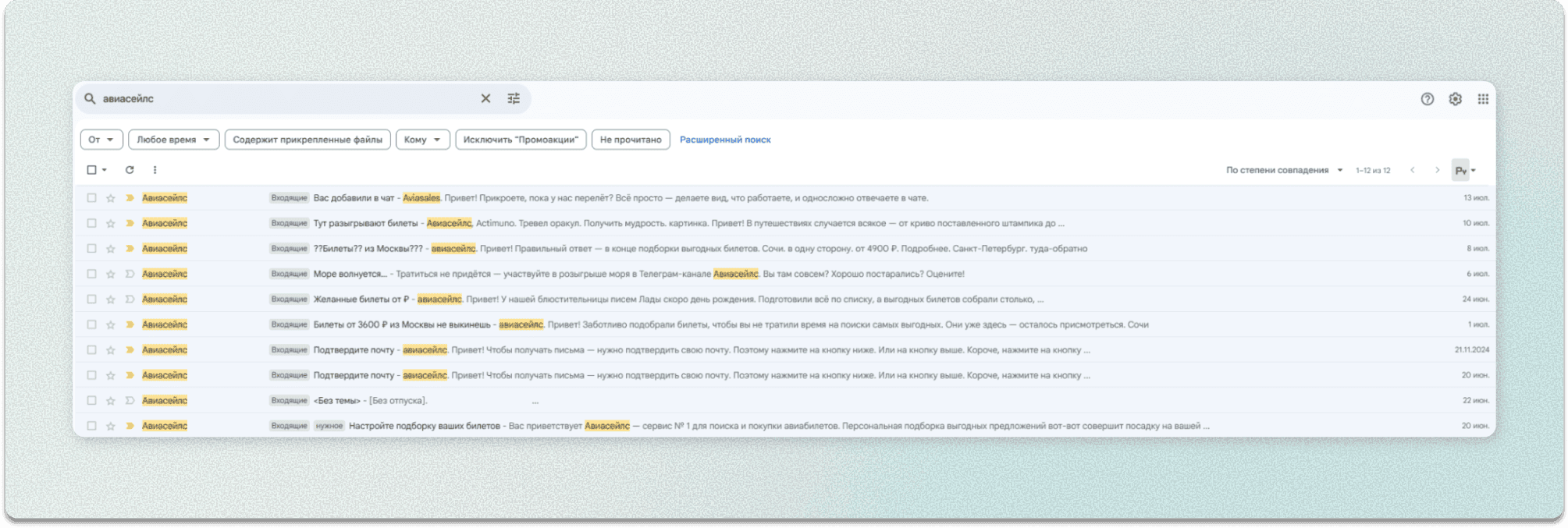Star the "Вас добавили в чат" email
This screenshot has width=1568, height=528.
point(111,198)
